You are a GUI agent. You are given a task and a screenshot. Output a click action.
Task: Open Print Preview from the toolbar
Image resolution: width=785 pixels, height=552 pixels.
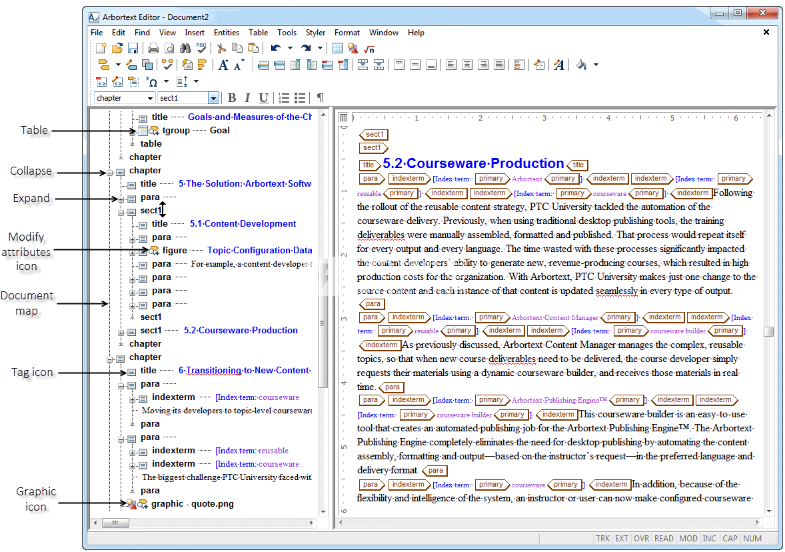click(169, 48)
